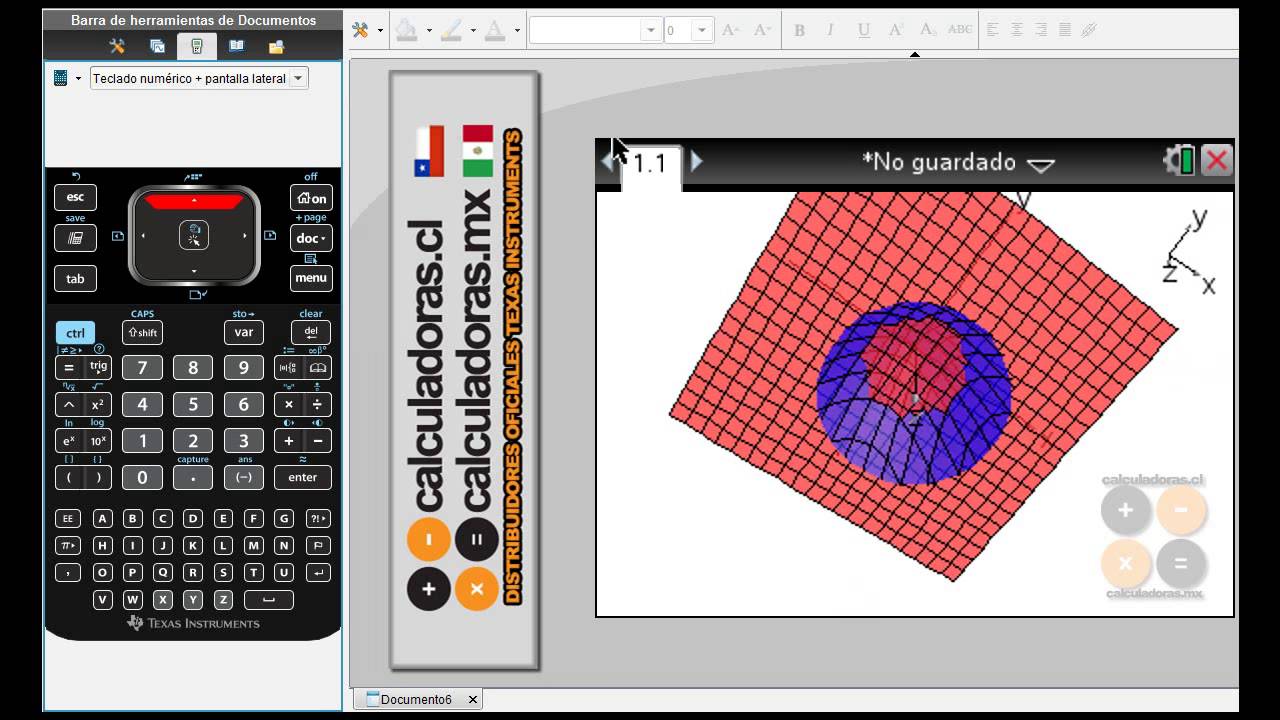The width and height of the screenshot is (1280, 720).
Task: Choose the line color pencil tool
Action: [x=451, y=30]
